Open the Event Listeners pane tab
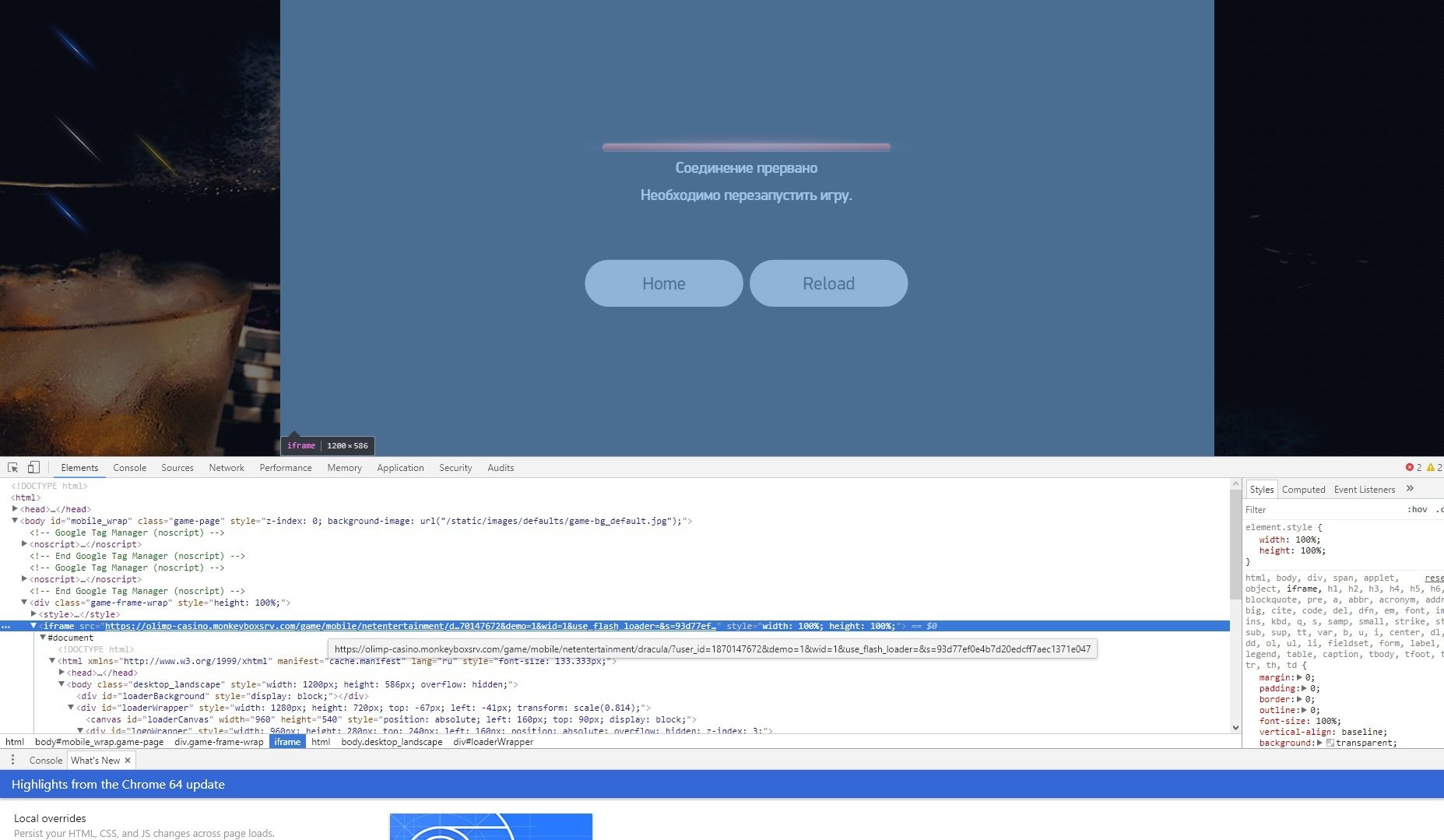Viewport: 1444px width, 840px height. pyautogui.click(x=1364, y=490)
